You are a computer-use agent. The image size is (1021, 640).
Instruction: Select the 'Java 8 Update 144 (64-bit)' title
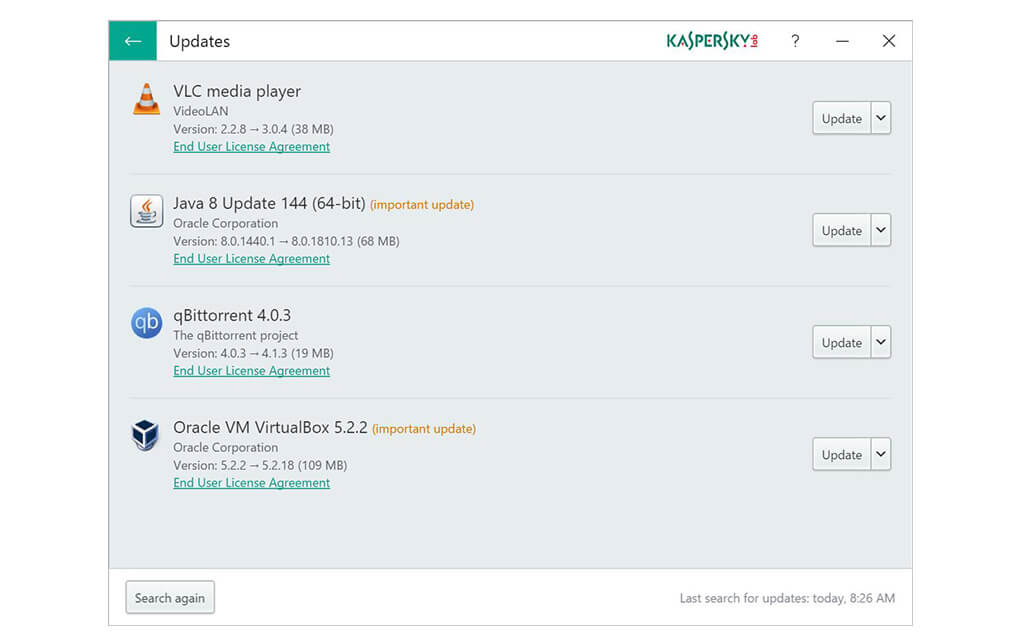[269, 203]
